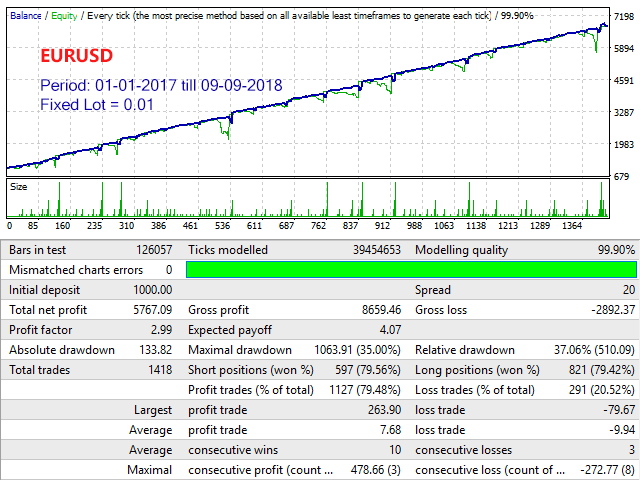
Task: Click the x-axis label 1364
Action: [572, 226]
